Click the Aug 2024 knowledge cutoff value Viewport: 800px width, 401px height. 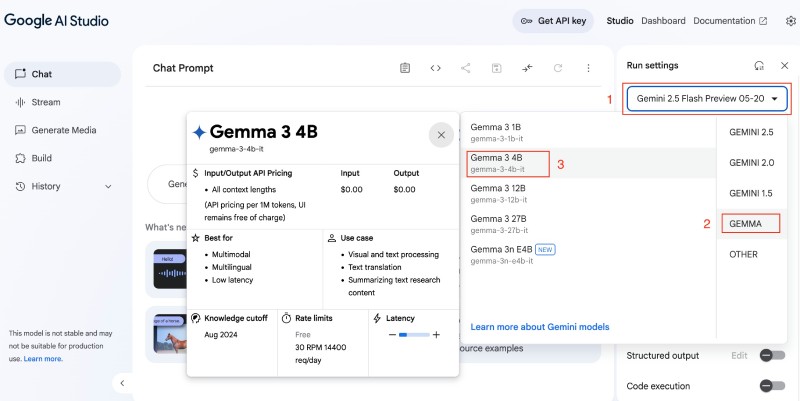pos(220,335)
